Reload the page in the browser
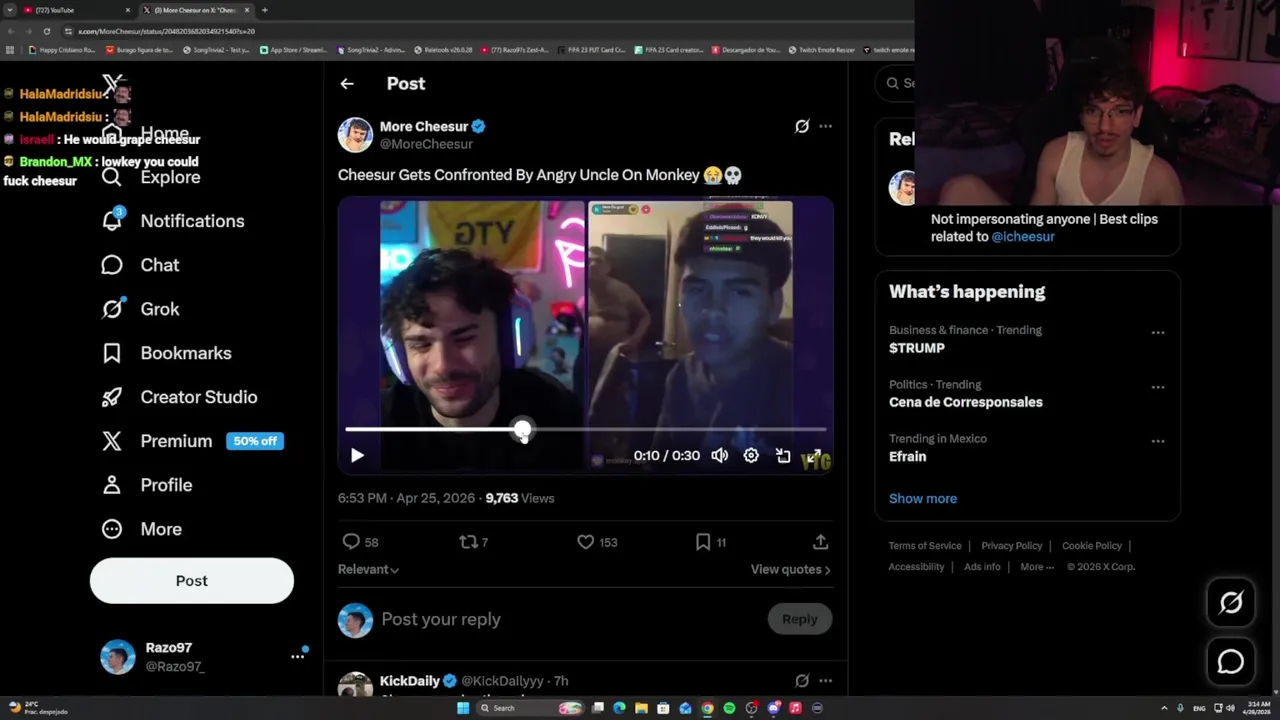The width and height of the screenshot is (1280, 720). (46, 31)
